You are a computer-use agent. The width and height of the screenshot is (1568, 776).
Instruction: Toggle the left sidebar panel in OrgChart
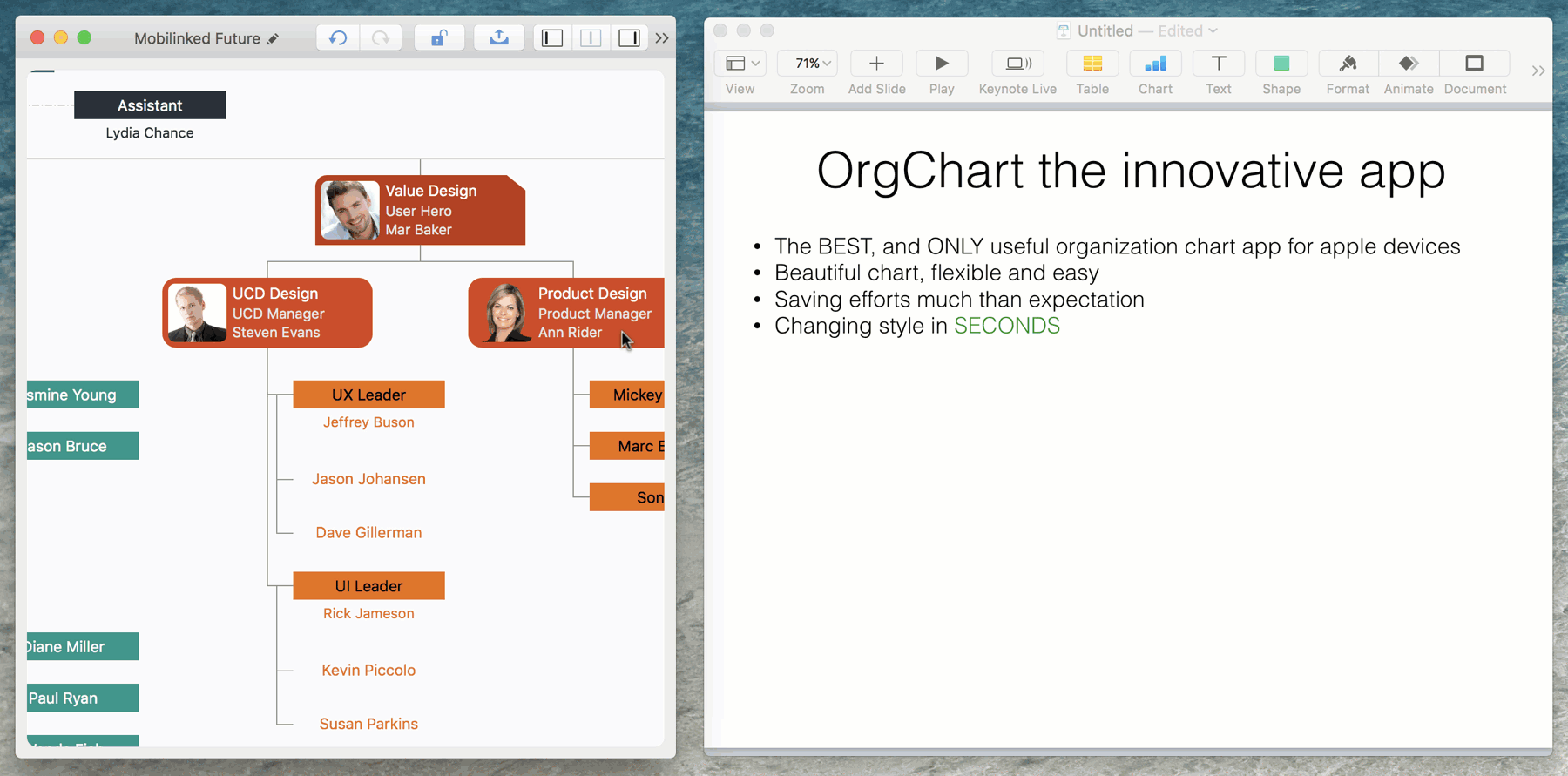click(552, 37)
